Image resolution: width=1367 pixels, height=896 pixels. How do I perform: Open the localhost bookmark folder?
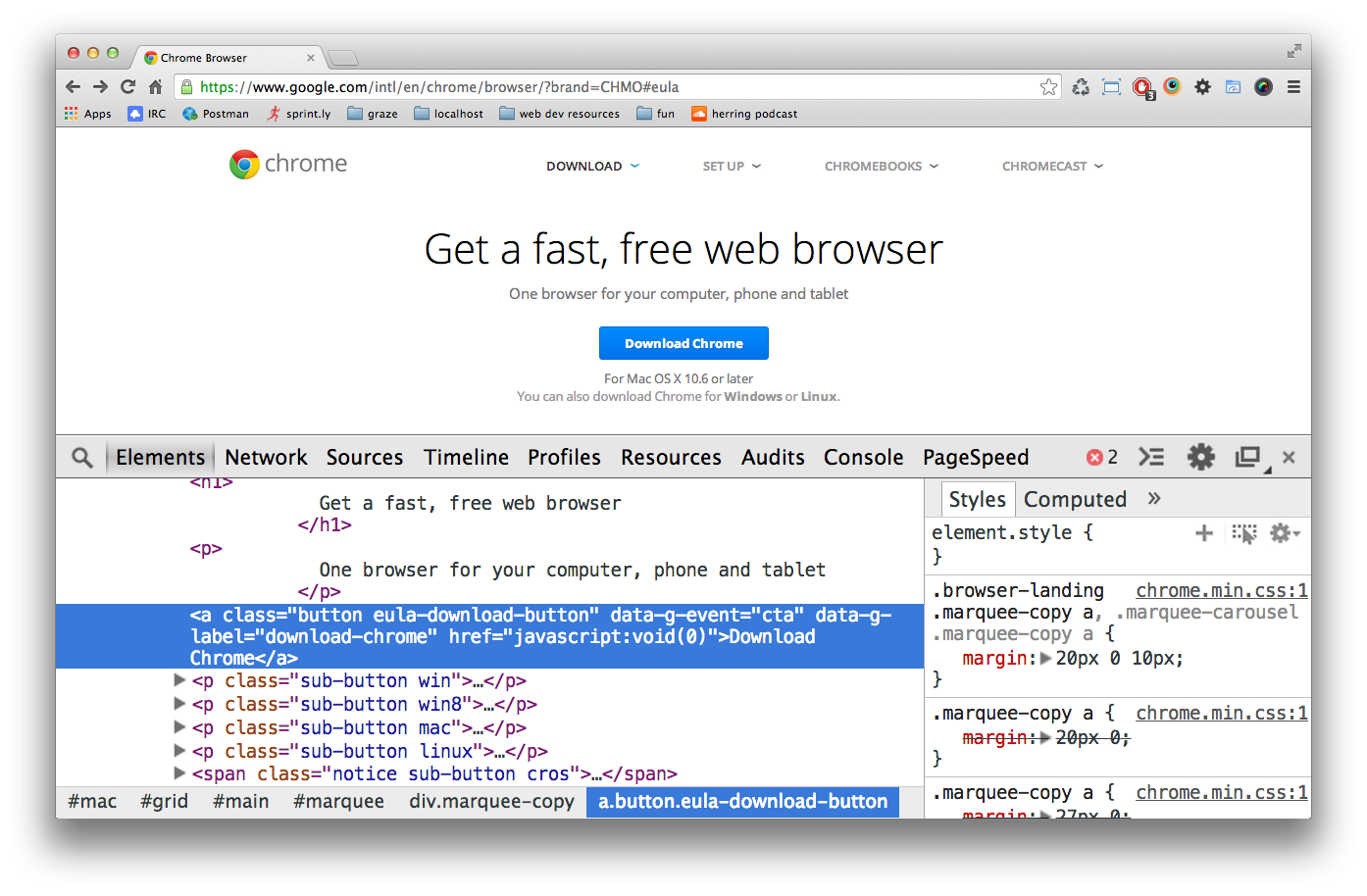(x=449, y=114)
